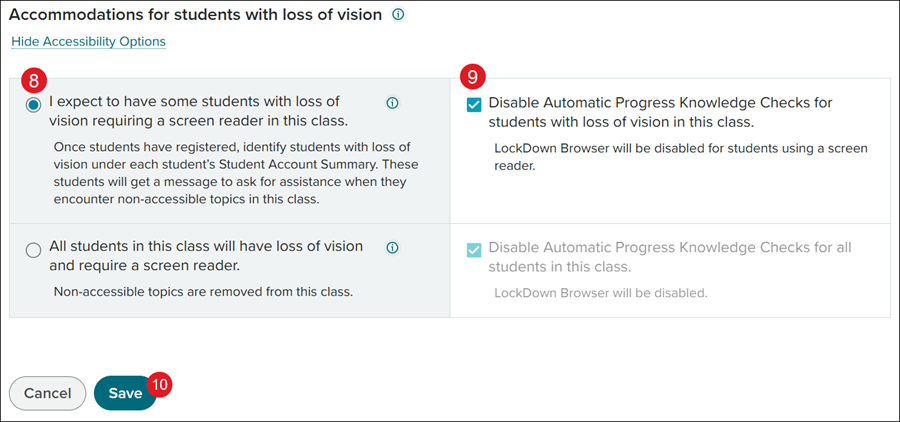Select the 'I expect to have some students' radio button

(34, 103)
